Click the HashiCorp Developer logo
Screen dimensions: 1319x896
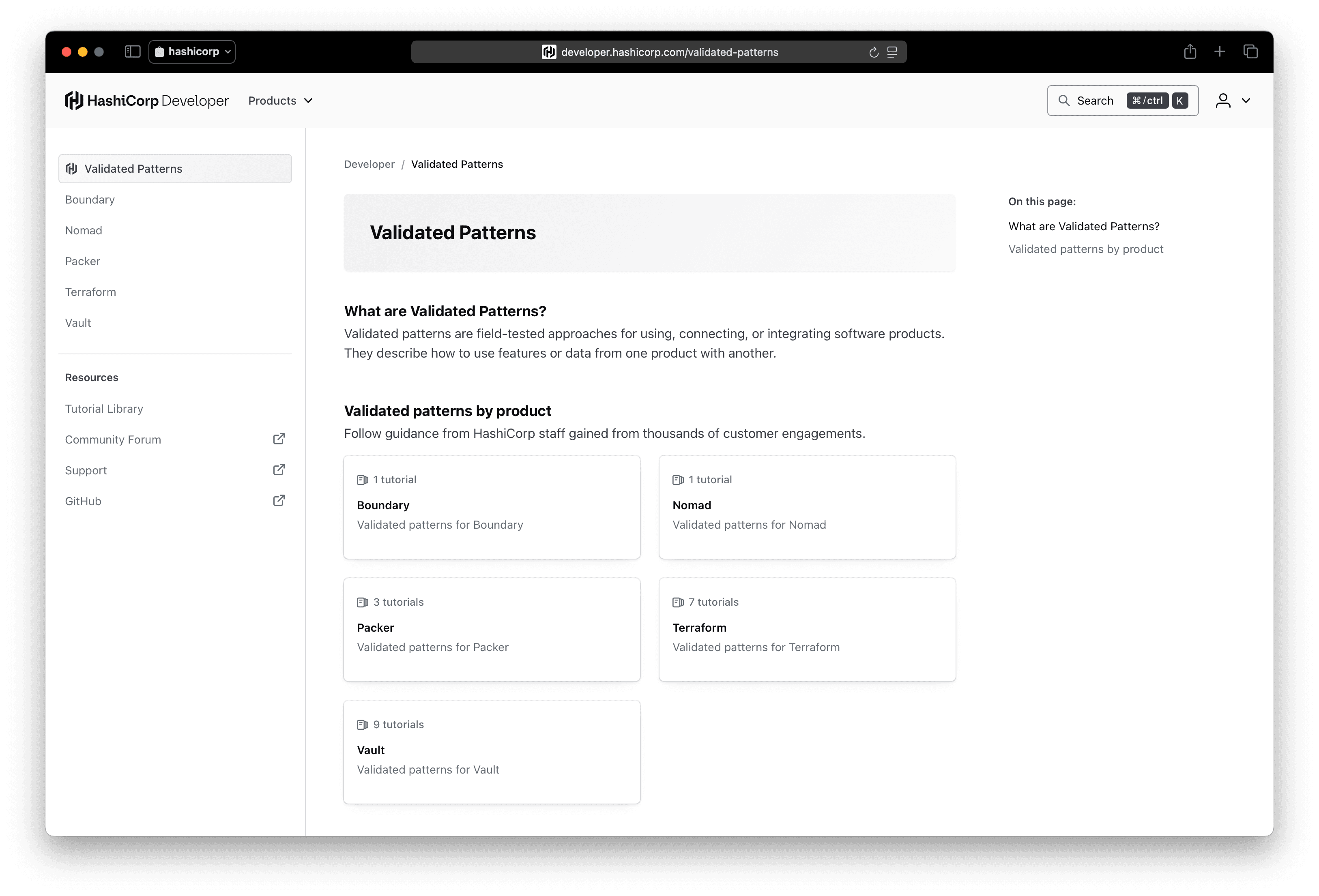click(x=146, y=101)
